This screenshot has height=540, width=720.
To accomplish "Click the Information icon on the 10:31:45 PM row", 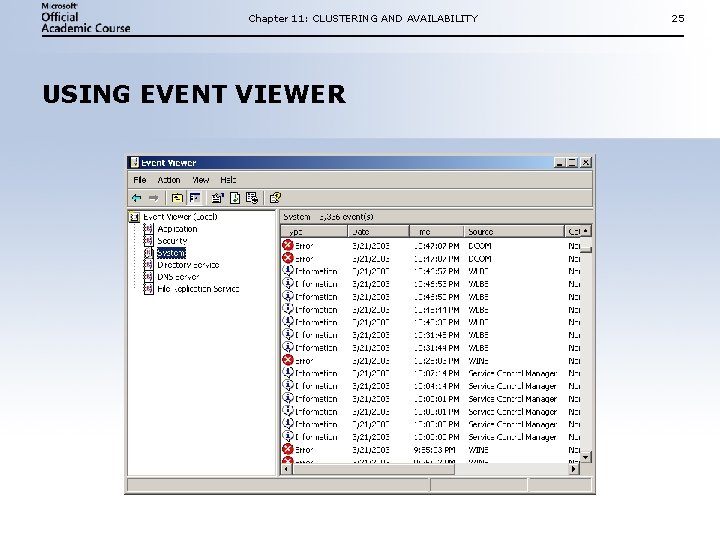I will pos(288,334).
